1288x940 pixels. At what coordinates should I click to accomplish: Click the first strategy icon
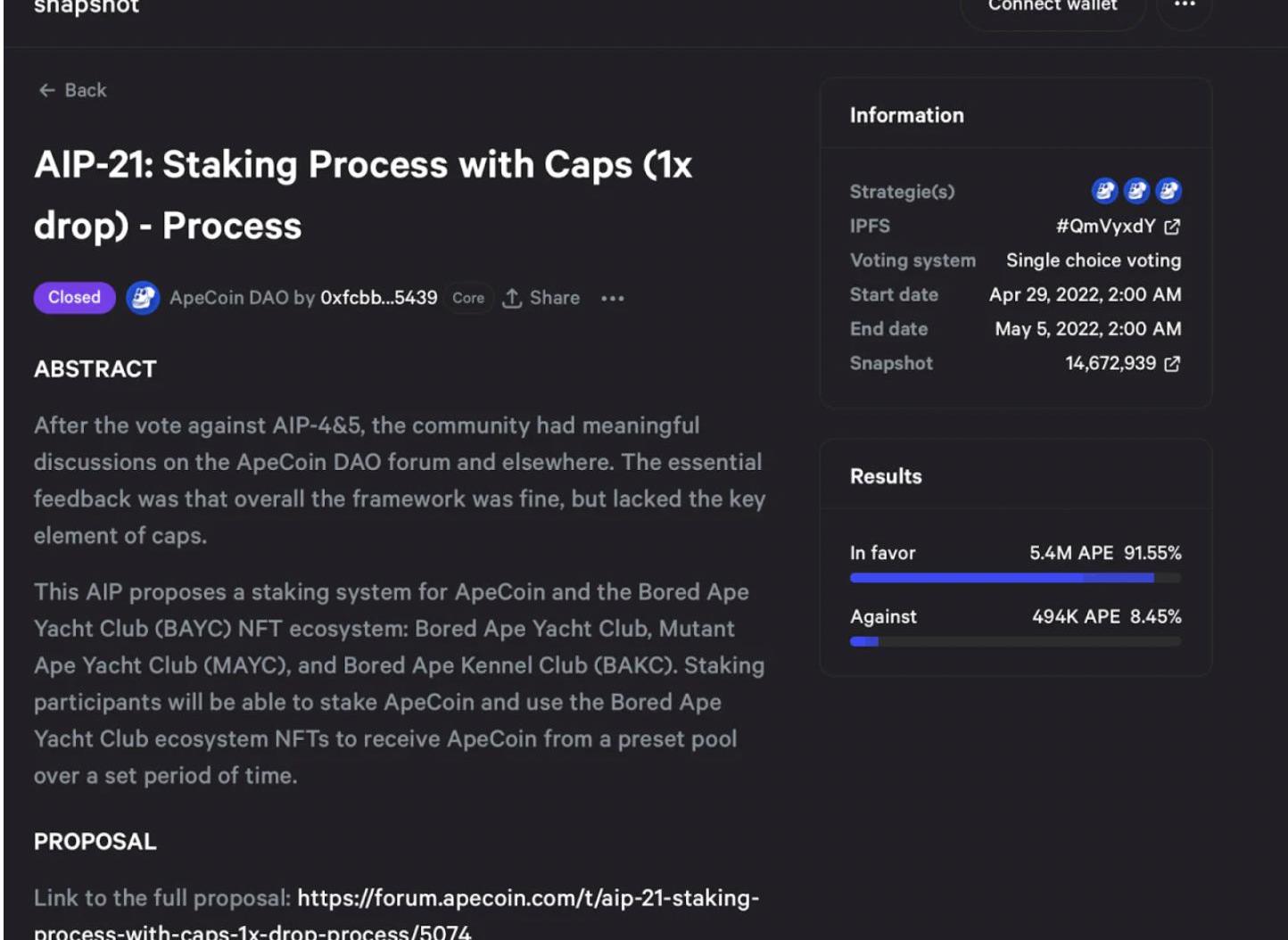pyautogui.click(x=1104, y=191)
